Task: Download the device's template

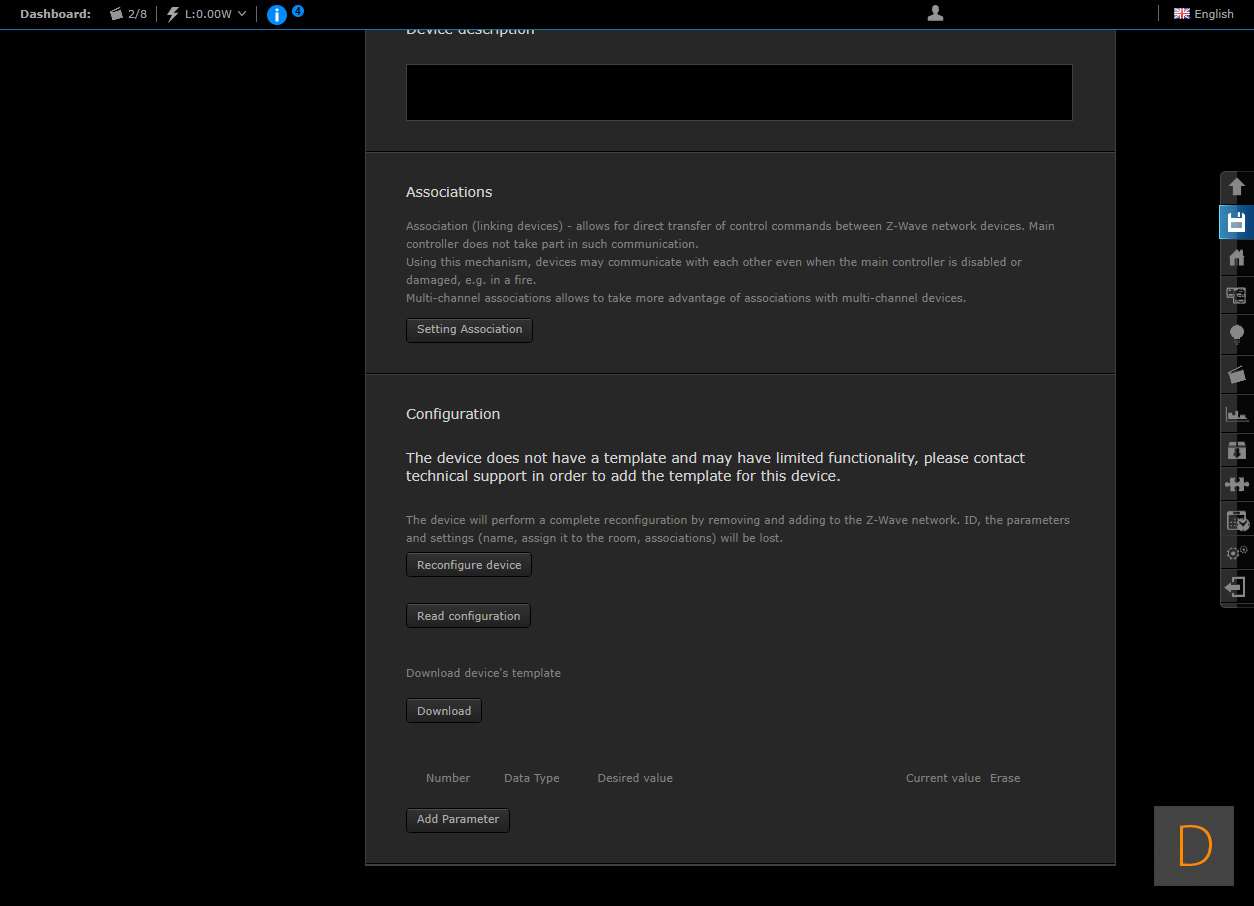Action: [x=443, y=711]
